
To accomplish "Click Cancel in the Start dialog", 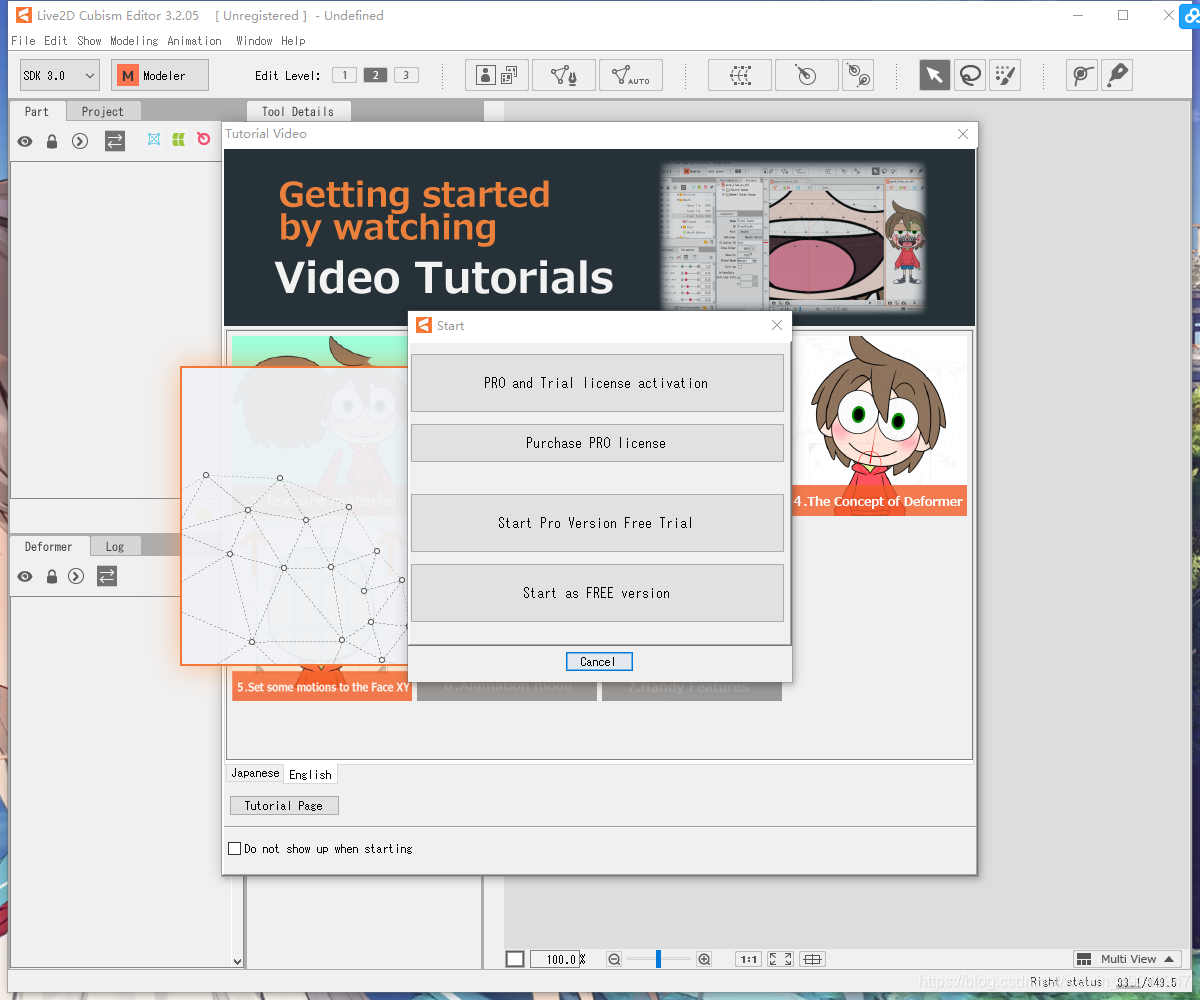I will pyautogui.click(x=599, y=661).
